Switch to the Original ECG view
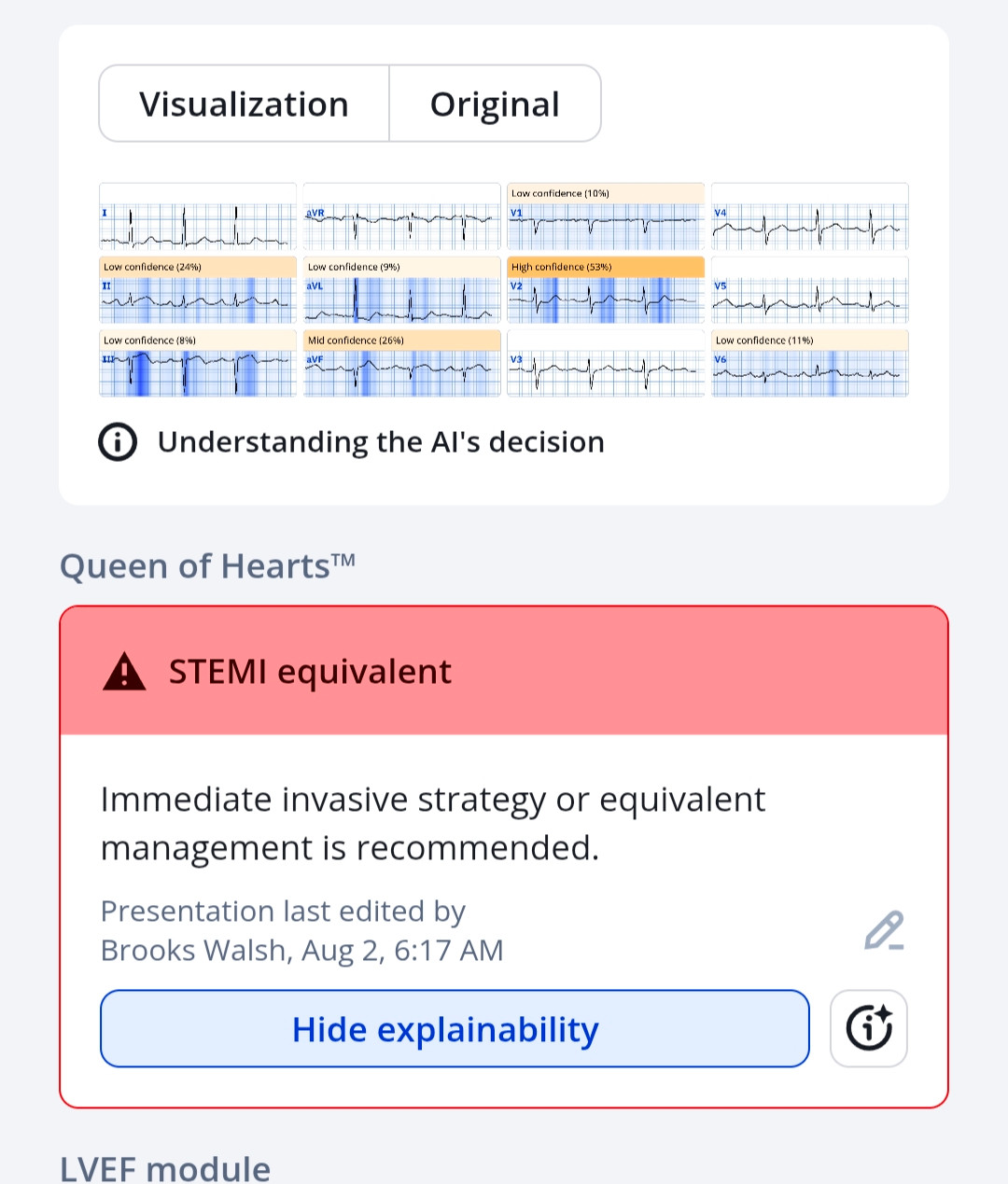Screen dimensions: 1008x1184 495,104
